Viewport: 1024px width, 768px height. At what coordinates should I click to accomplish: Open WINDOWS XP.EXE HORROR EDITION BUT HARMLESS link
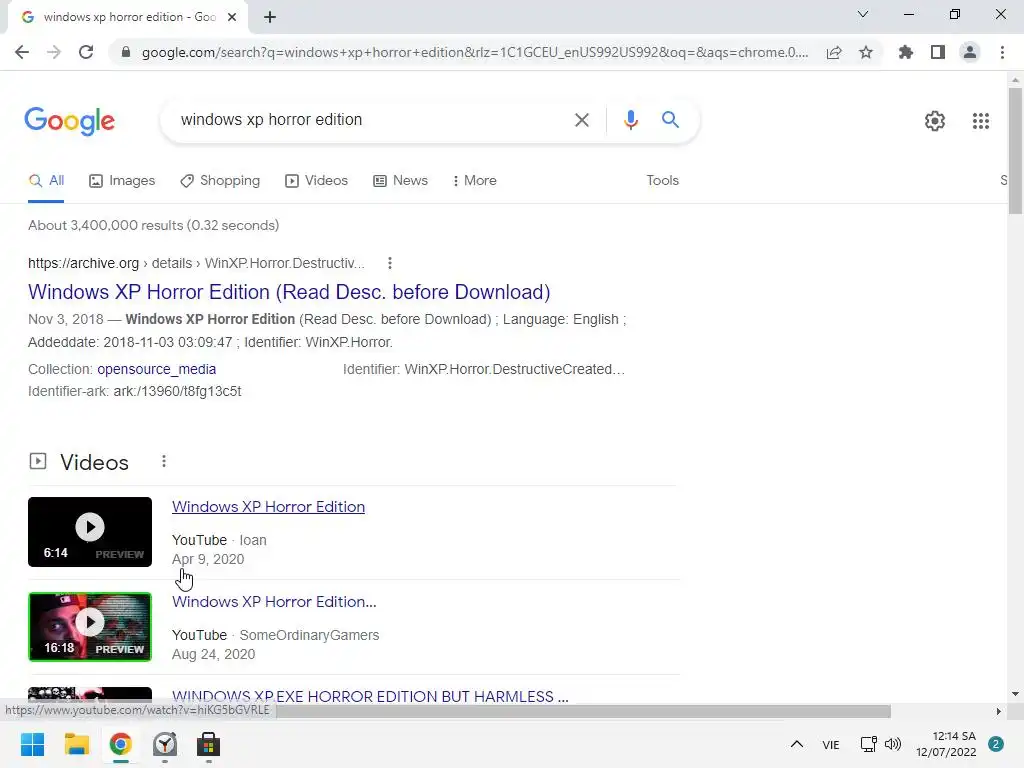[x=370, y=696]
